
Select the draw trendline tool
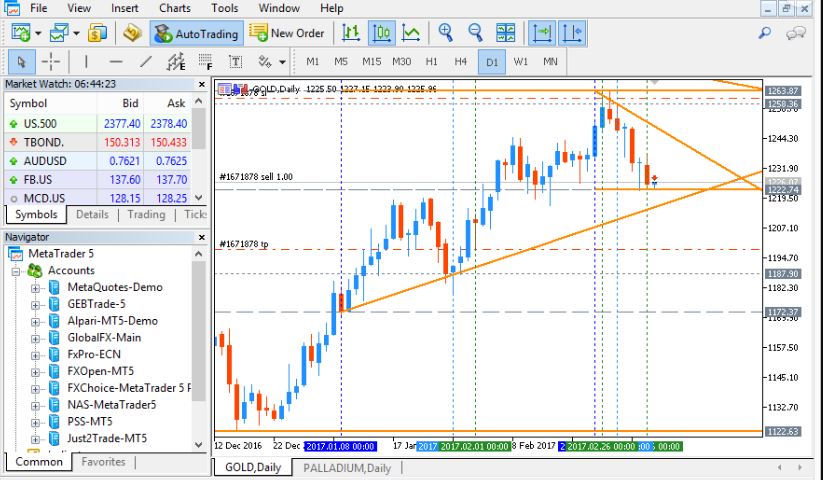click(x=146, y=62)
